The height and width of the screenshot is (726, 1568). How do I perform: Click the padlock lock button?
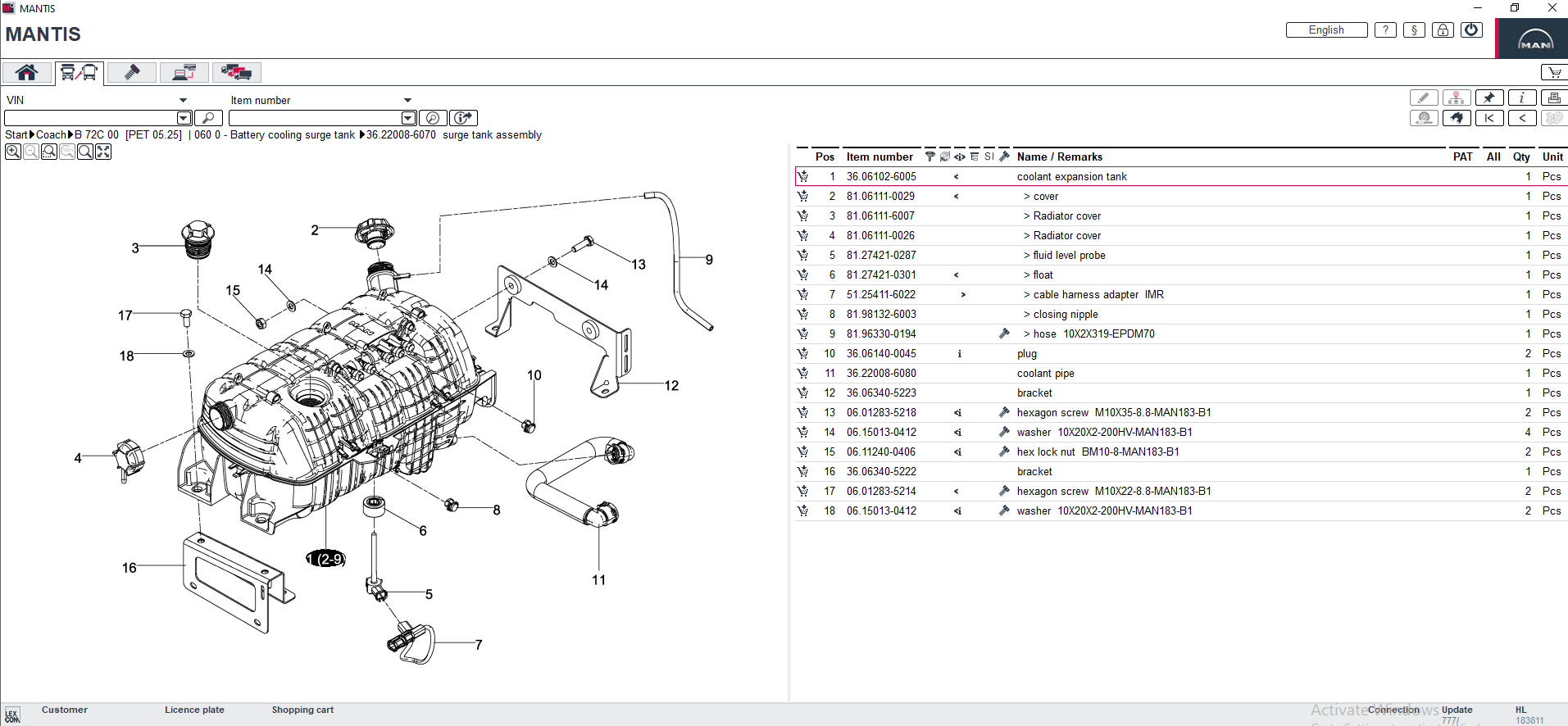1443,30
